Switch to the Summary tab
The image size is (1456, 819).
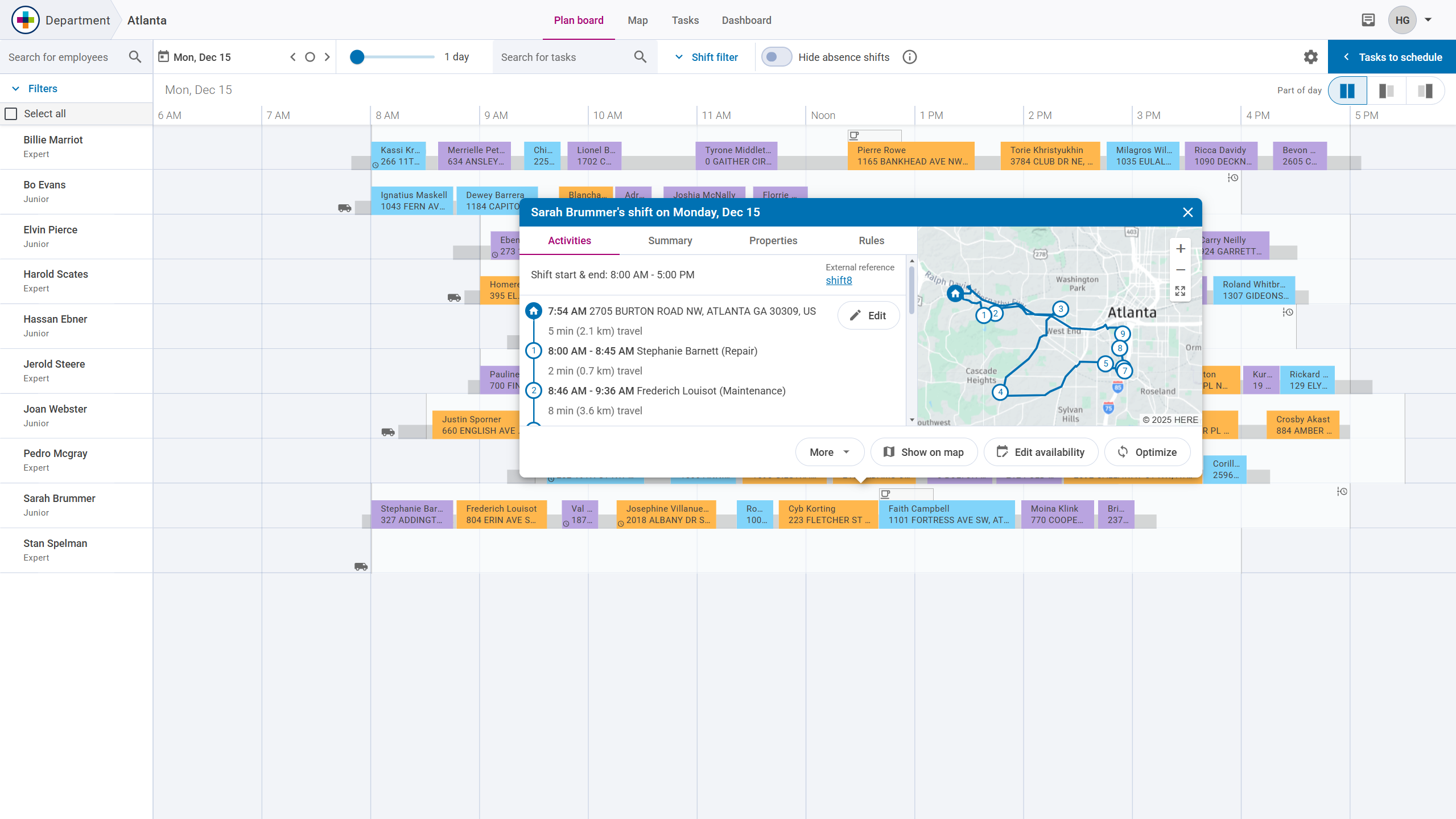point(670,241)
